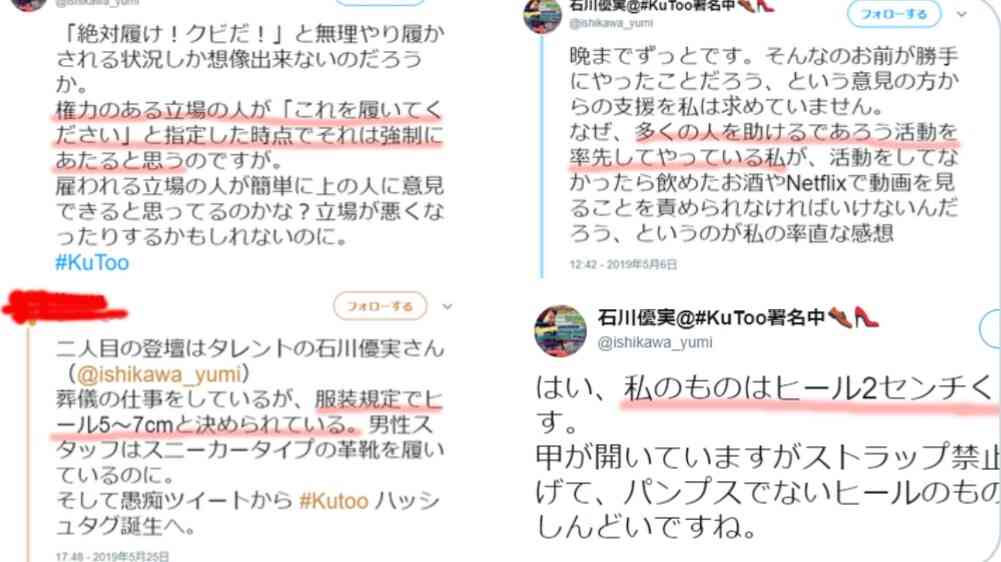1001x562 pixels.
Task: Click the @ishikawa_yumi handle under the bottom-right name
Action: tap(655, 343)
